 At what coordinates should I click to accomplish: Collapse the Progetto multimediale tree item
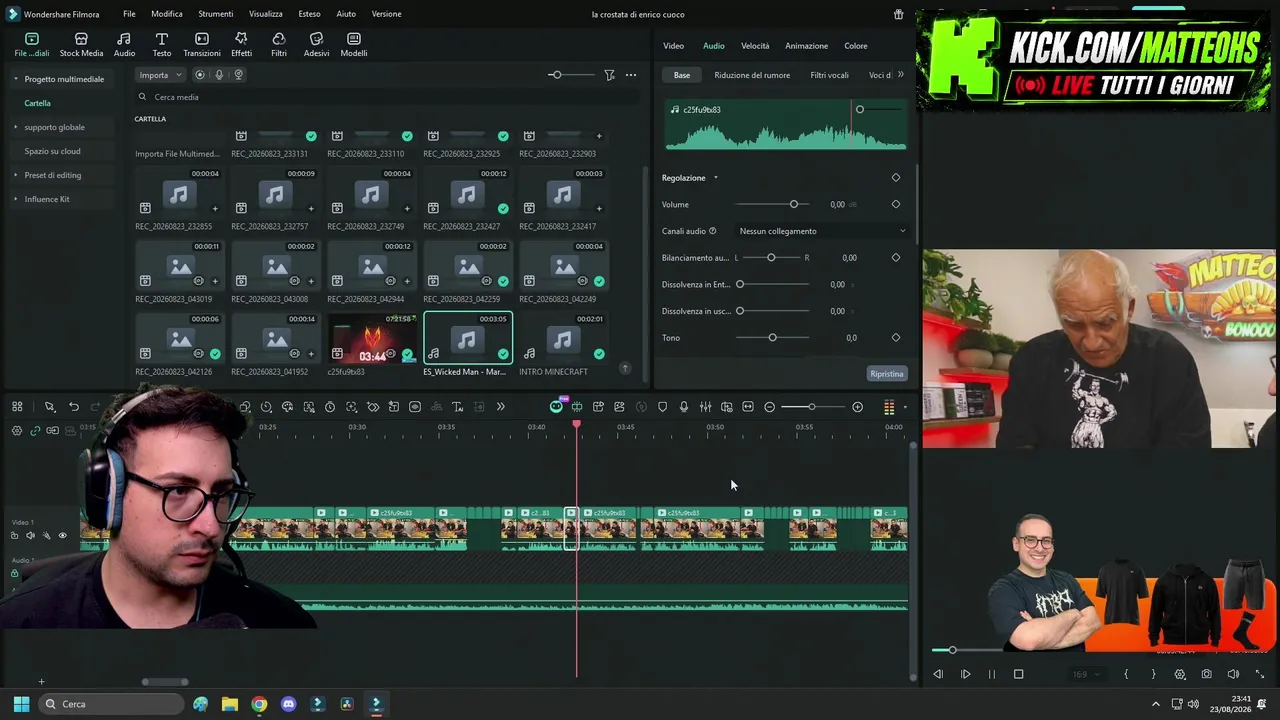pyautogui.click(x=15, y=79)
